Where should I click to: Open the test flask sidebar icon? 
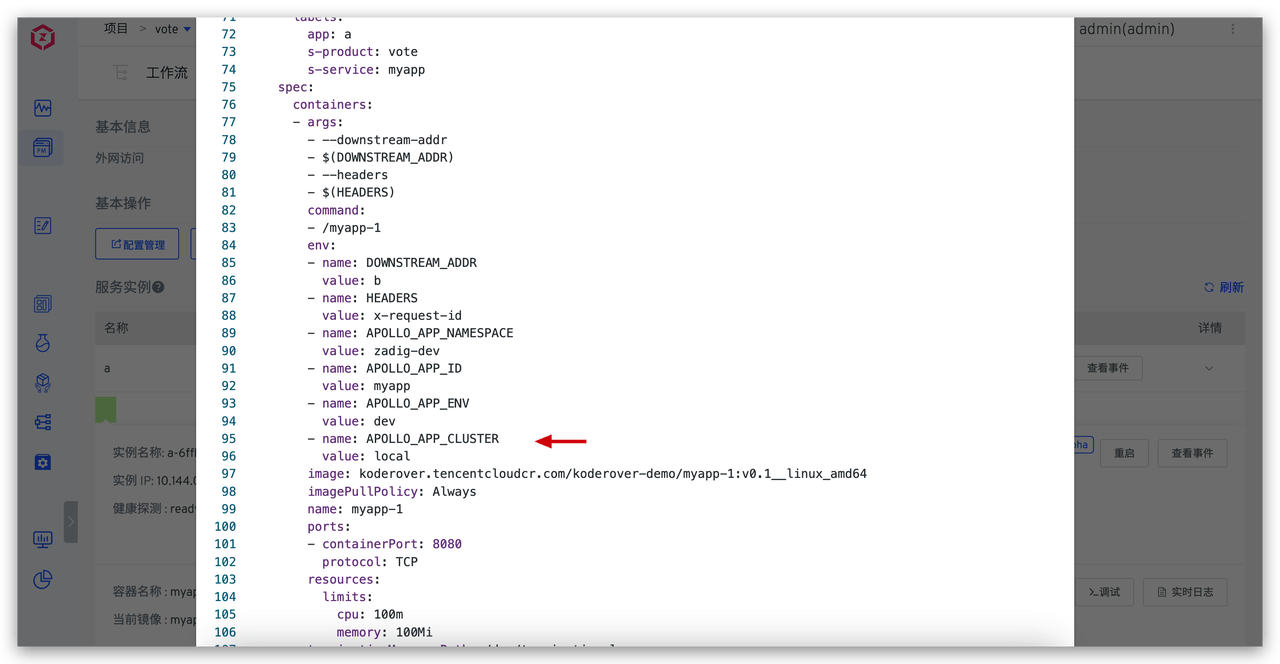[x=42, y=343]
